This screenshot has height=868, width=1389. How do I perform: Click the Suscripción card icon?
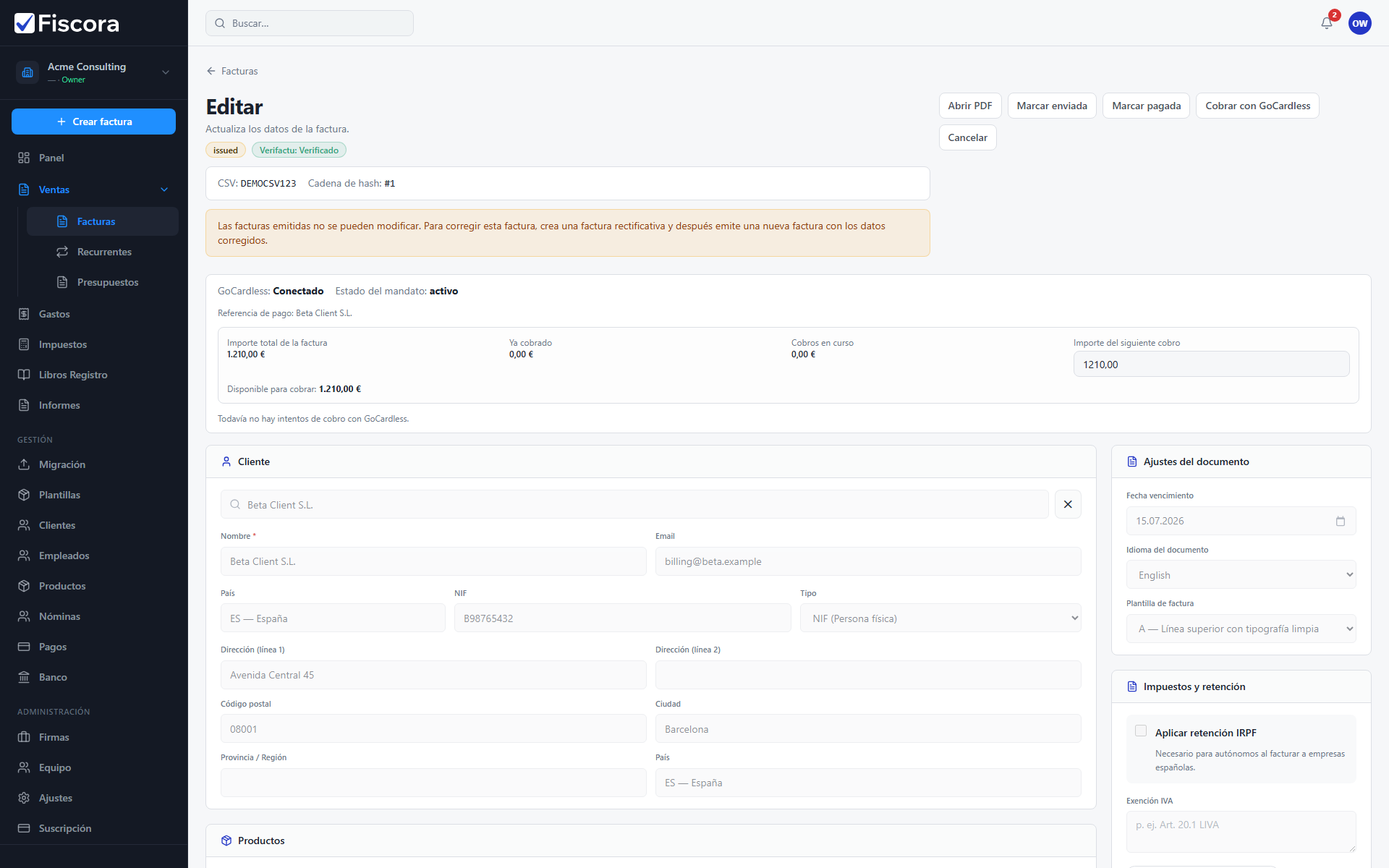(24, 828)
